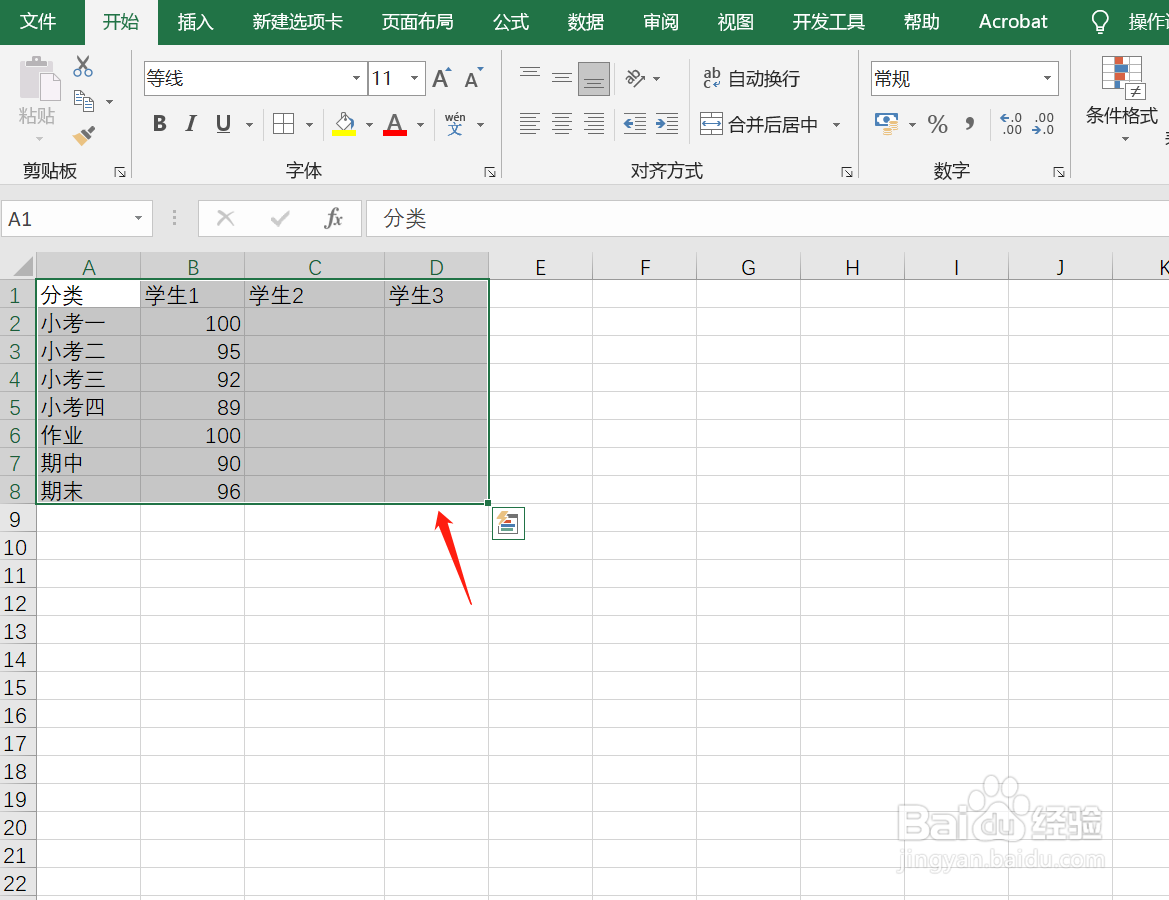Screen dimensions: 1169x900
Task: Apply borders with the border icon
Action: (x=283, y=124)
